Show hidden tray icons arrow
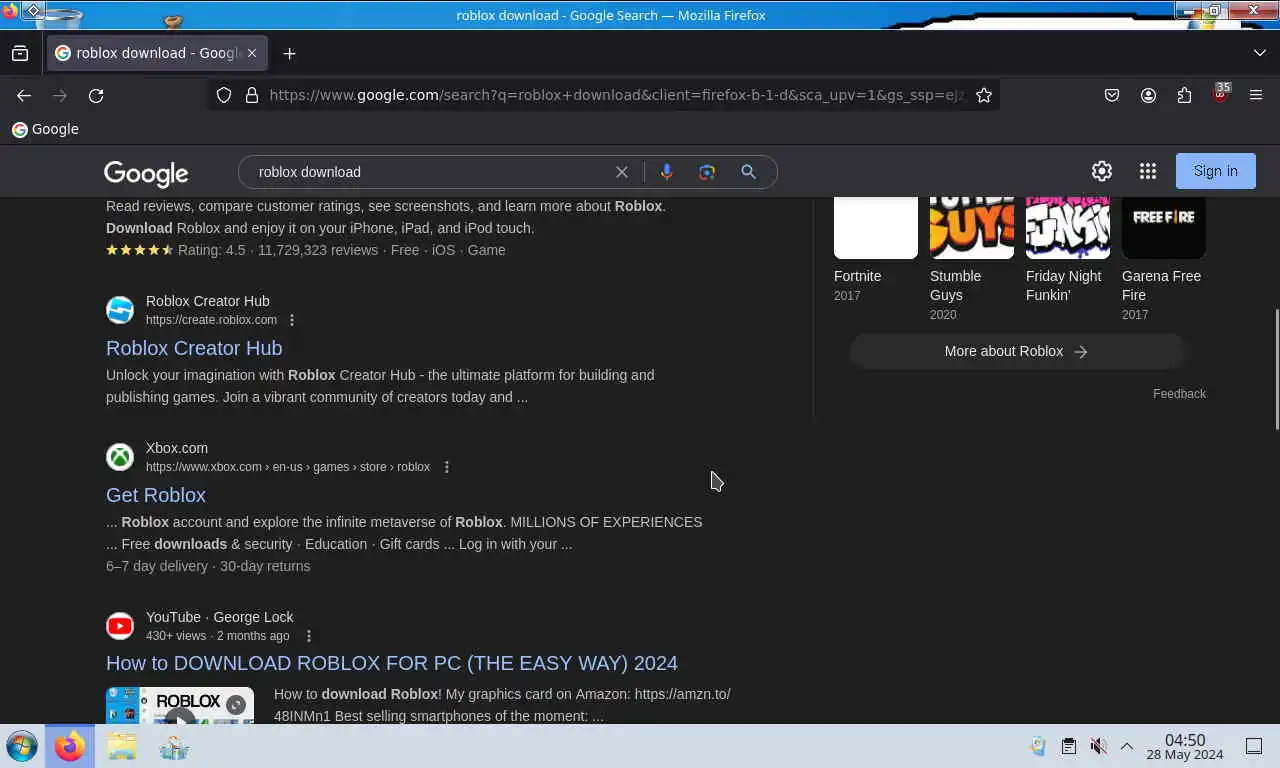This screenshot has width=1280, height=768. tap(1126, 746)
